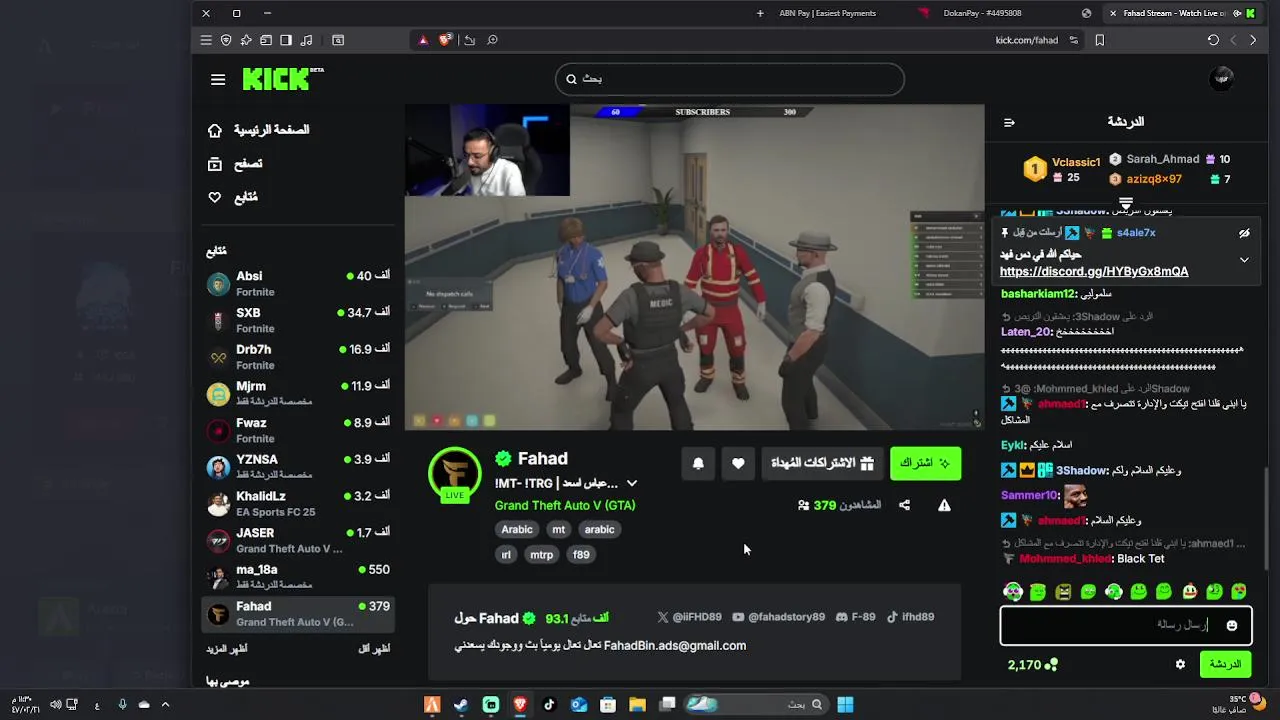
Task: Select the lowercase arabic tag
Action: click(x=599, y=529)
